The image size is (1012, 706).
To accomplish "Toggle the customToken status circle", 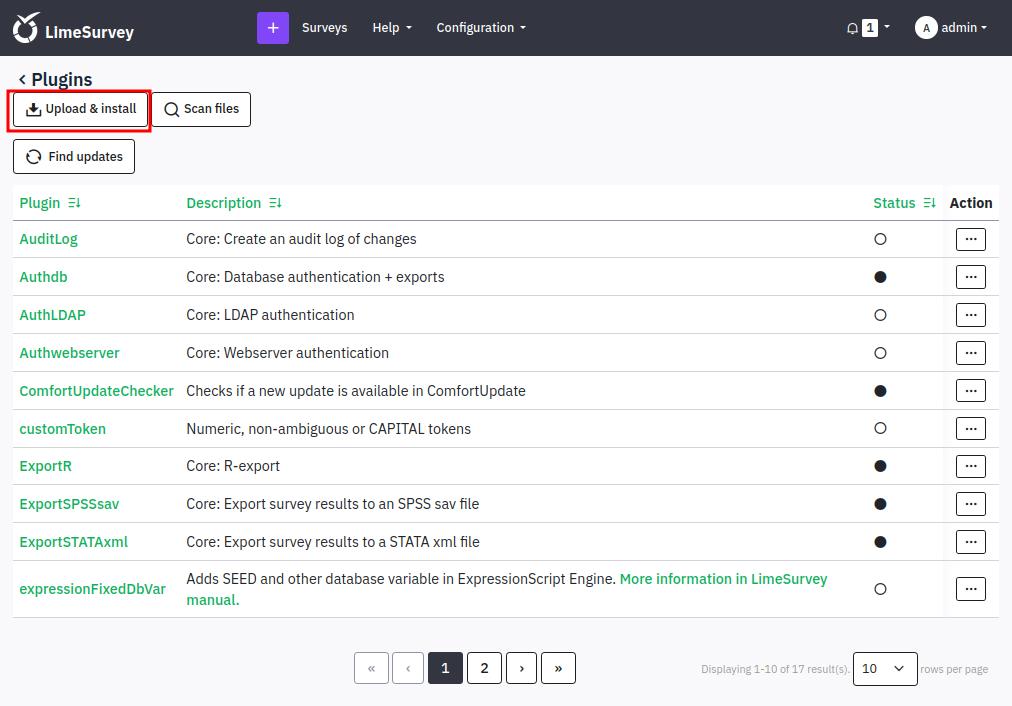I will coord(880,429).
